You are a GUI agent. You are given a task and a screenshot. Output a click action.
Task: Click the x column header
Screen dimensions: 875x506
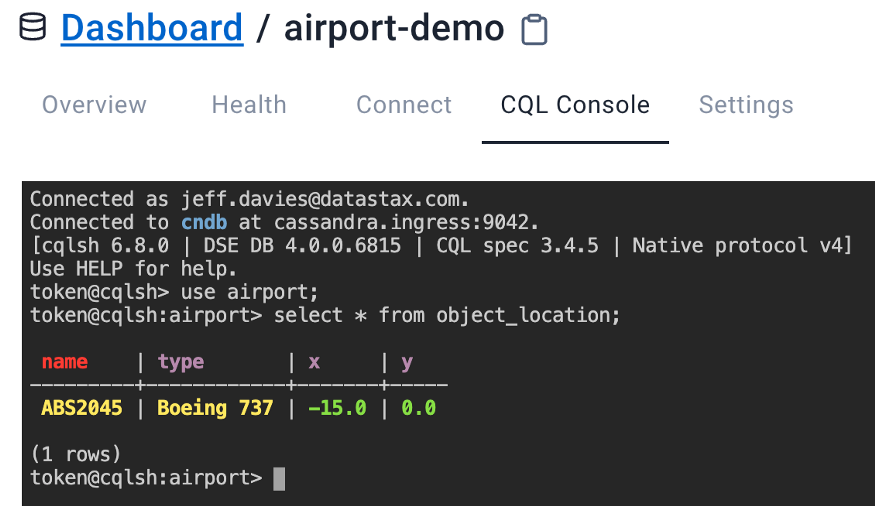point(314,362)
